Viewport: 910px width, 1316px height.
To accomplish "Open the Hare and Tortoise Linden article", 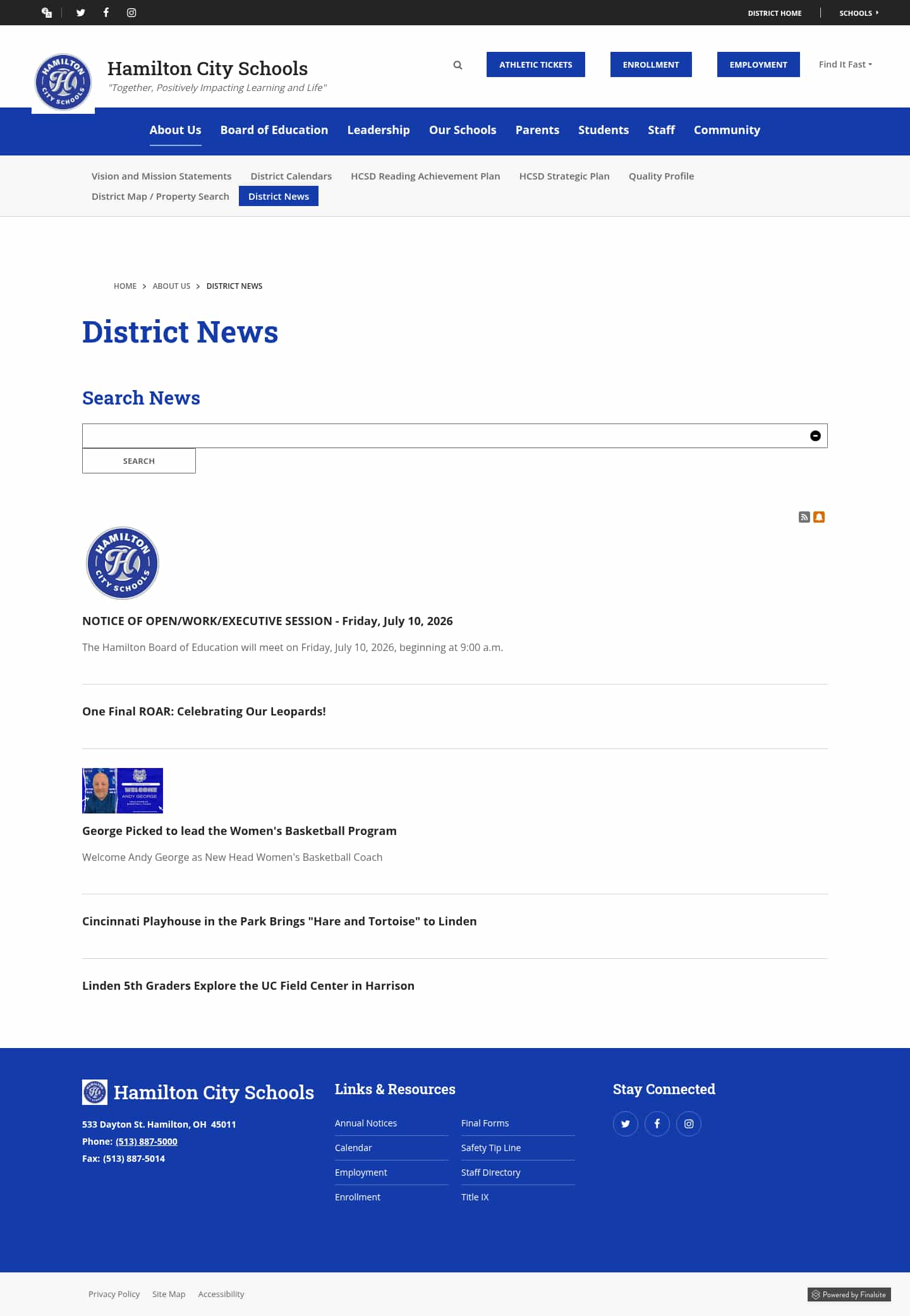I will [279, 922].
